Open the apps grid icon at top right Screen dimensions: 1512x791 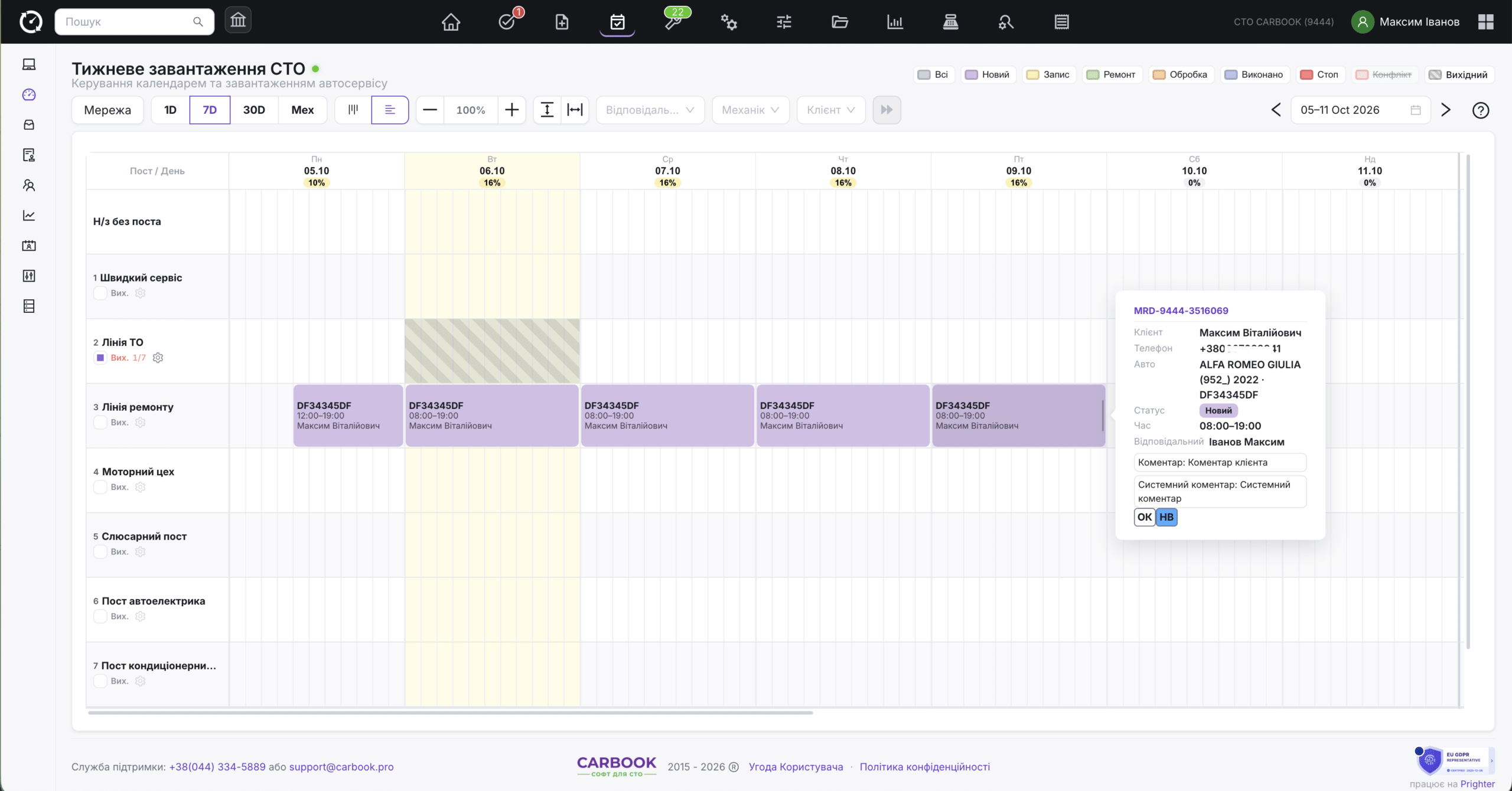pos(1486,22)
